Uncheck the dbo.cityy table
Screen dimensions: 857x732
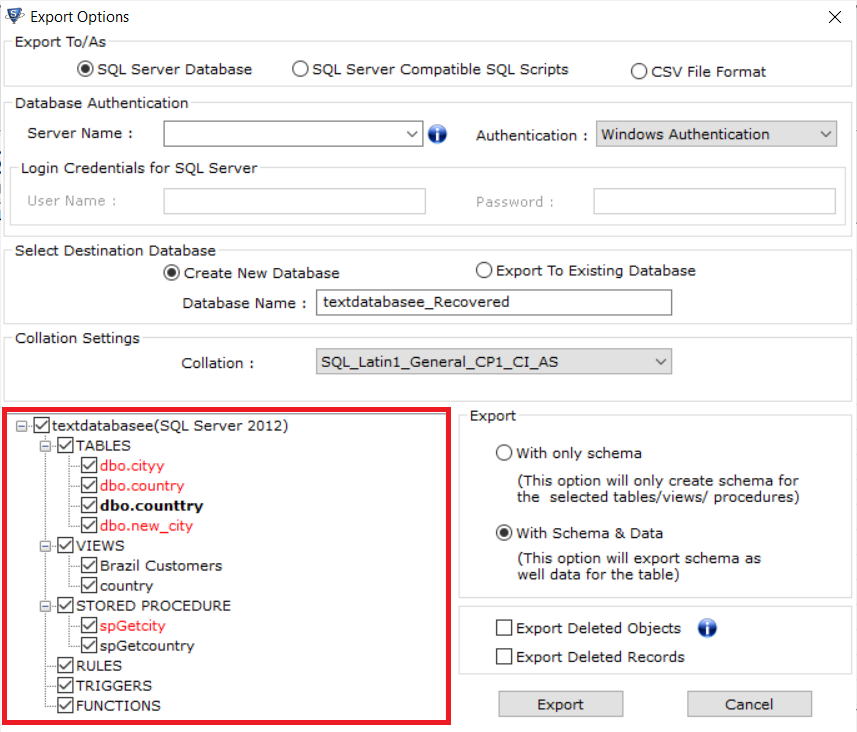pyautogui.click(x=89, y=465)
